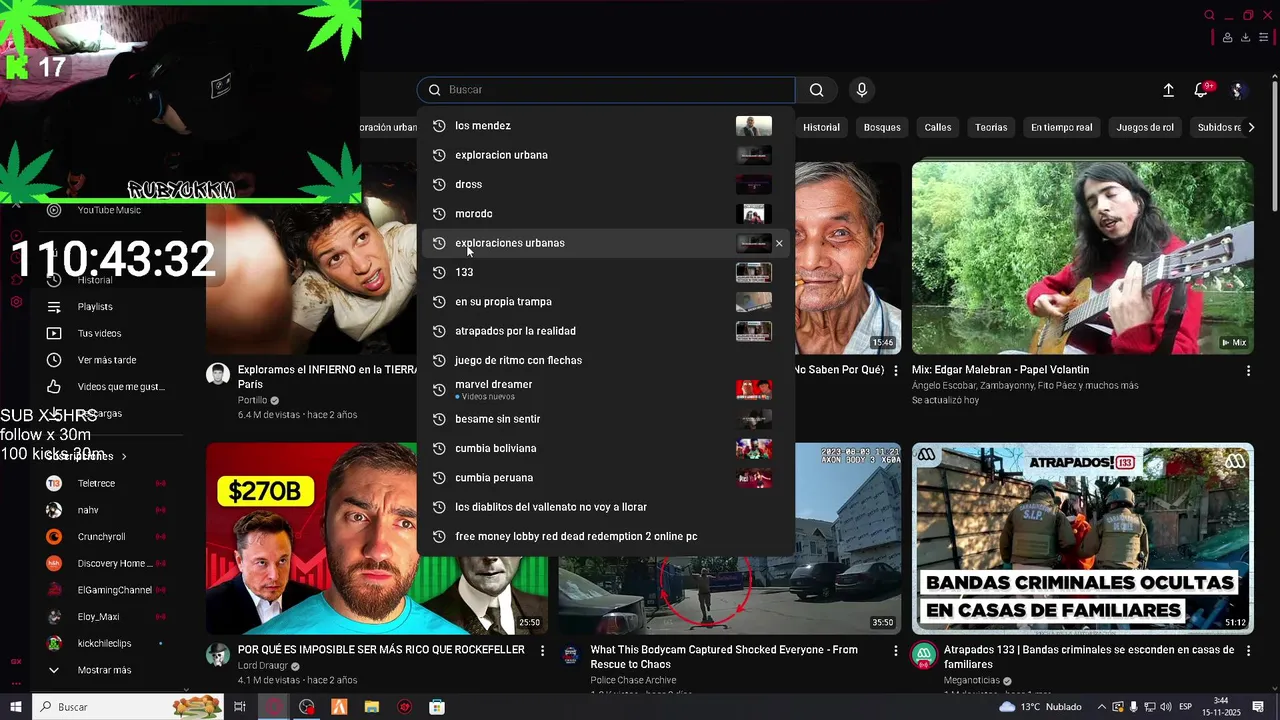Open the Eloy_Maxi channel subscription

coord(100,617)
